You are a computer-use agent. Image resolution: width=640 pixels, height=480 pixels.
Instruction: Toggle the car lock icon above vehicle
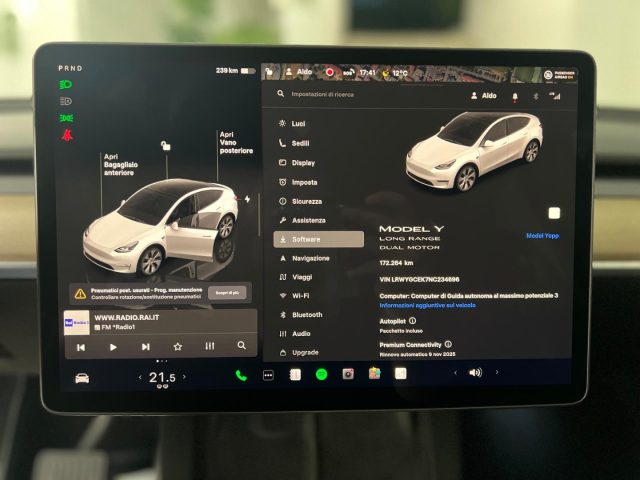(165, 146)
